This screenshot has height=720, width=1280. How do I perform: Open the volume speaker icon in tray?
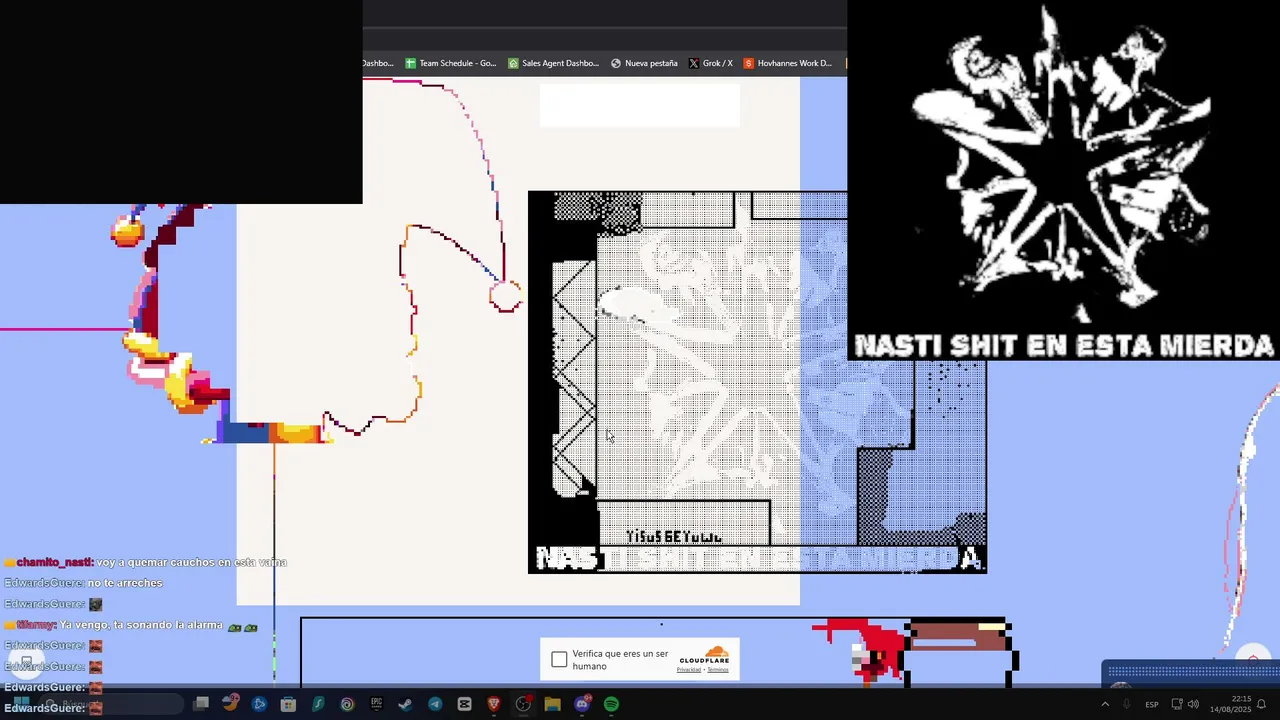(1193, 704)
